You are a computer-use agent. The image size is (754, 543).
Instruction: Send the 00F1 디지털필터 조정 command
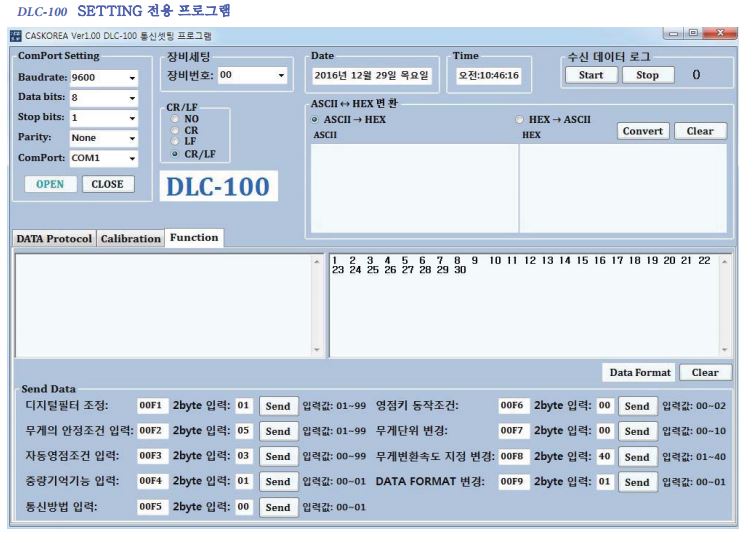(x=278, y=406)
